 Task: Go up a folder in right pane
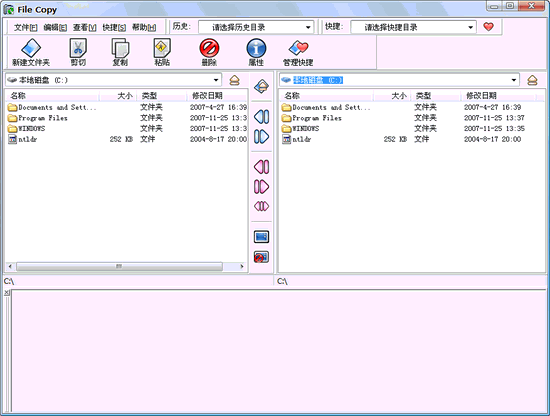pos(532,80)
